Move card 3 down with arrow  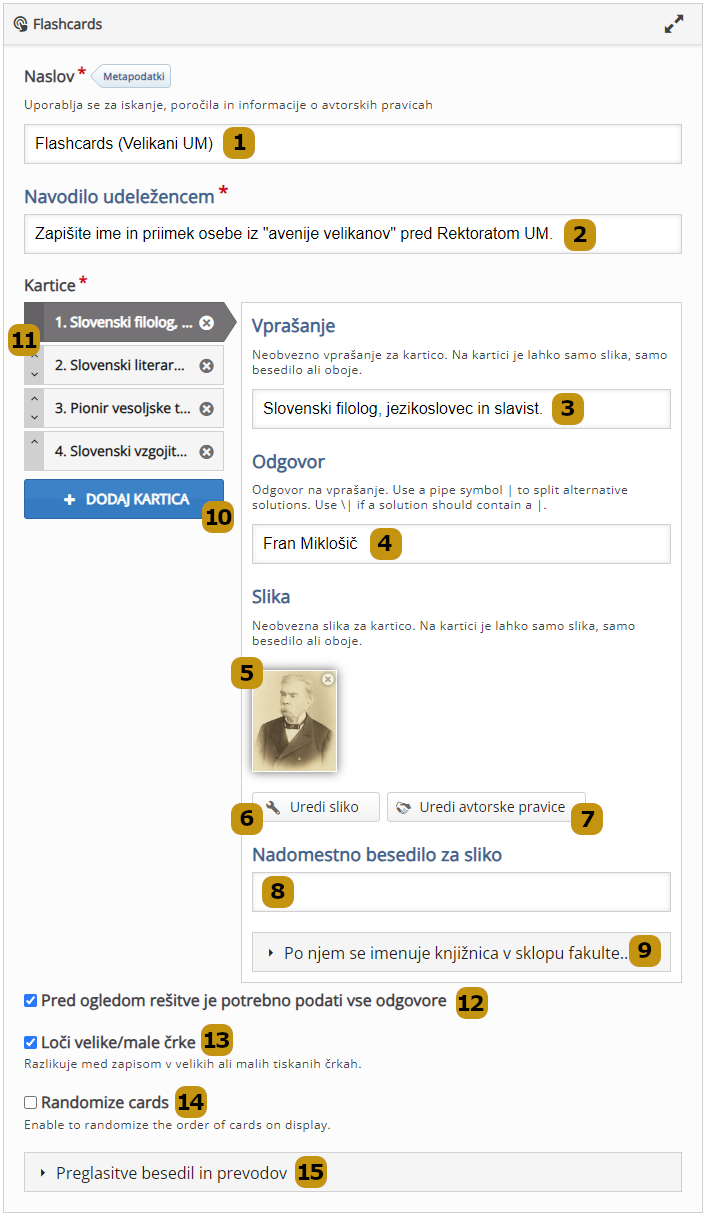(x=34, y=417)
